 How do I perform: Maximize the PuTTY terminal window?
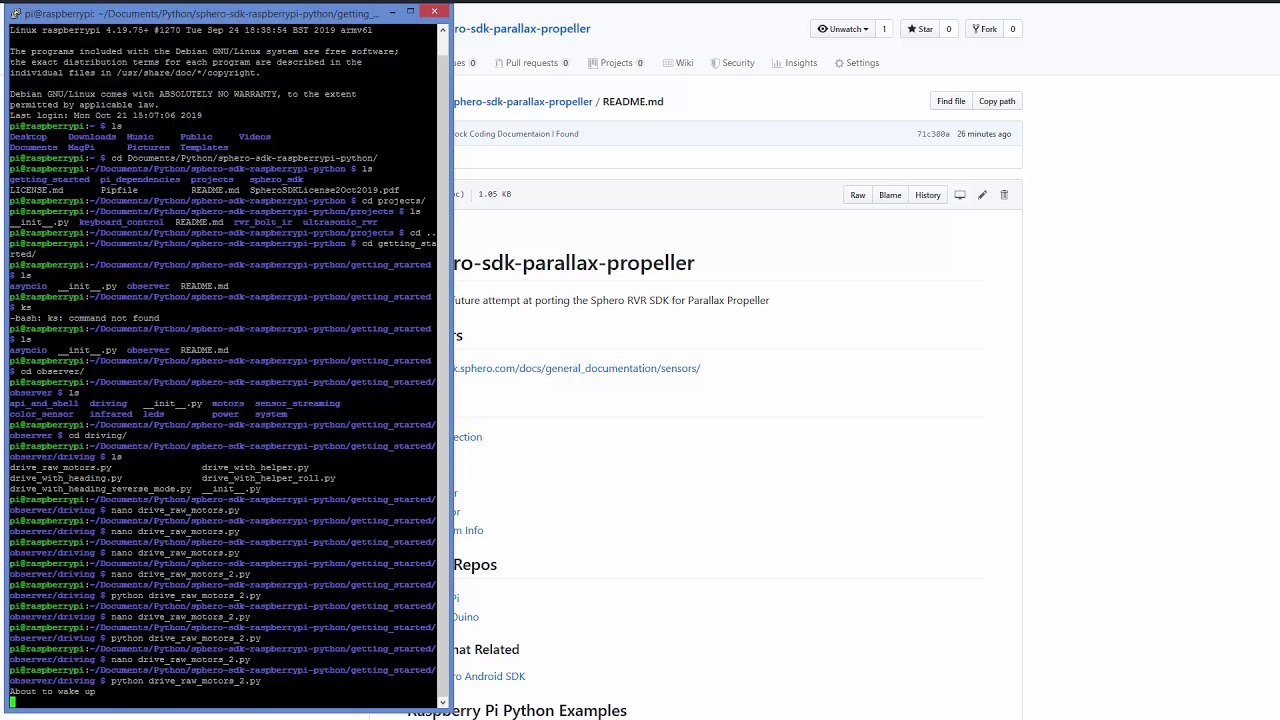point(410,11)
